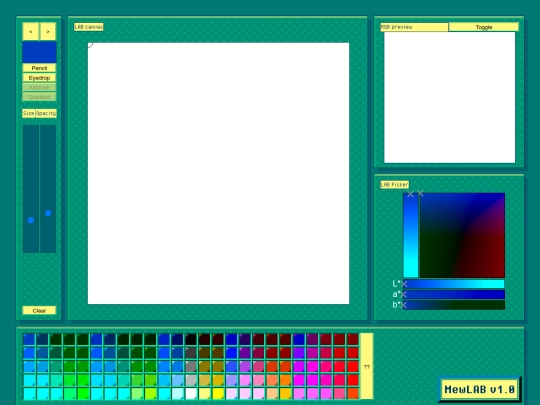The width and height of the screenshot is (540, 405).
Task: Click the MewLAB v1.0 badge
Action: point(479,389)
